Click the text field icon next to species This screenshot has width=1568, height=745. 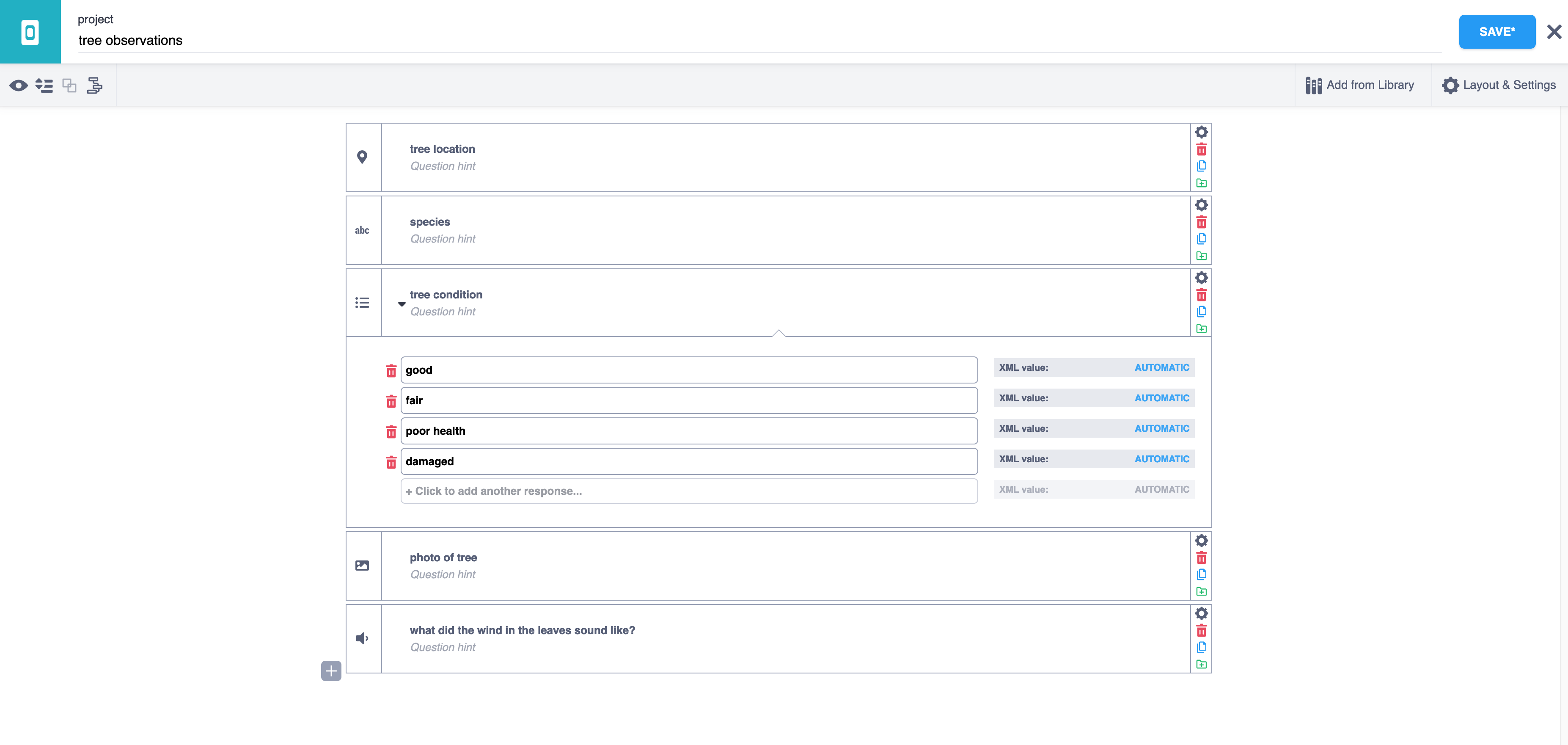[x=363, y=230]
